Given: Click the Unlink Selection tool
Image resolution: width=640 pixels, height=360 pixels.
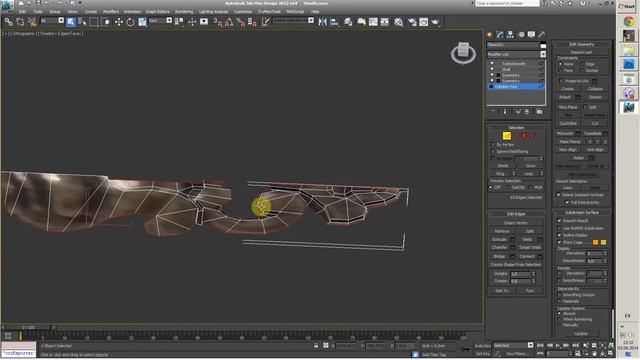Looking at the screenshot, I should tap(20, 22).
